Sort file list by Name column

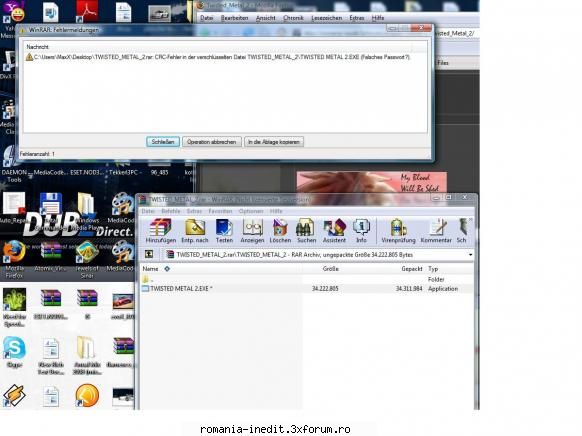(150, 269)
